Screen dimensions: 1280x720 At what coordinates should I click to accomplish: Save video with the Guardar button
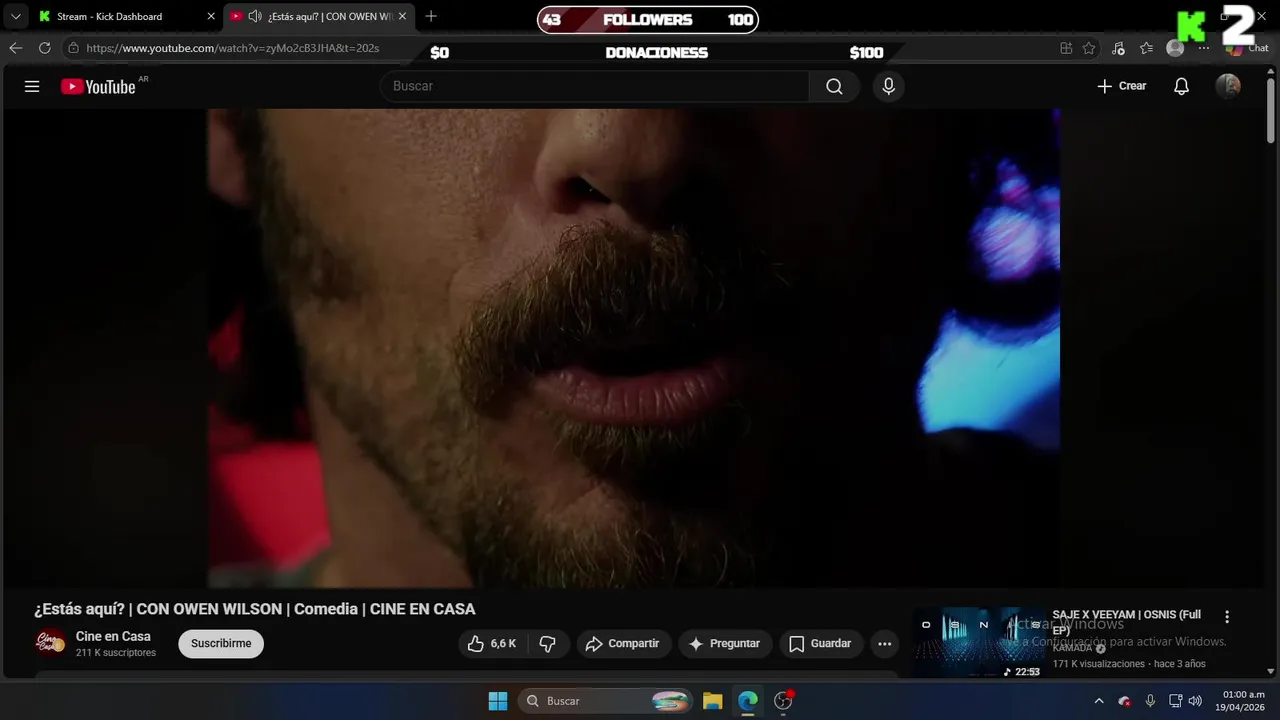click(820, 644)
